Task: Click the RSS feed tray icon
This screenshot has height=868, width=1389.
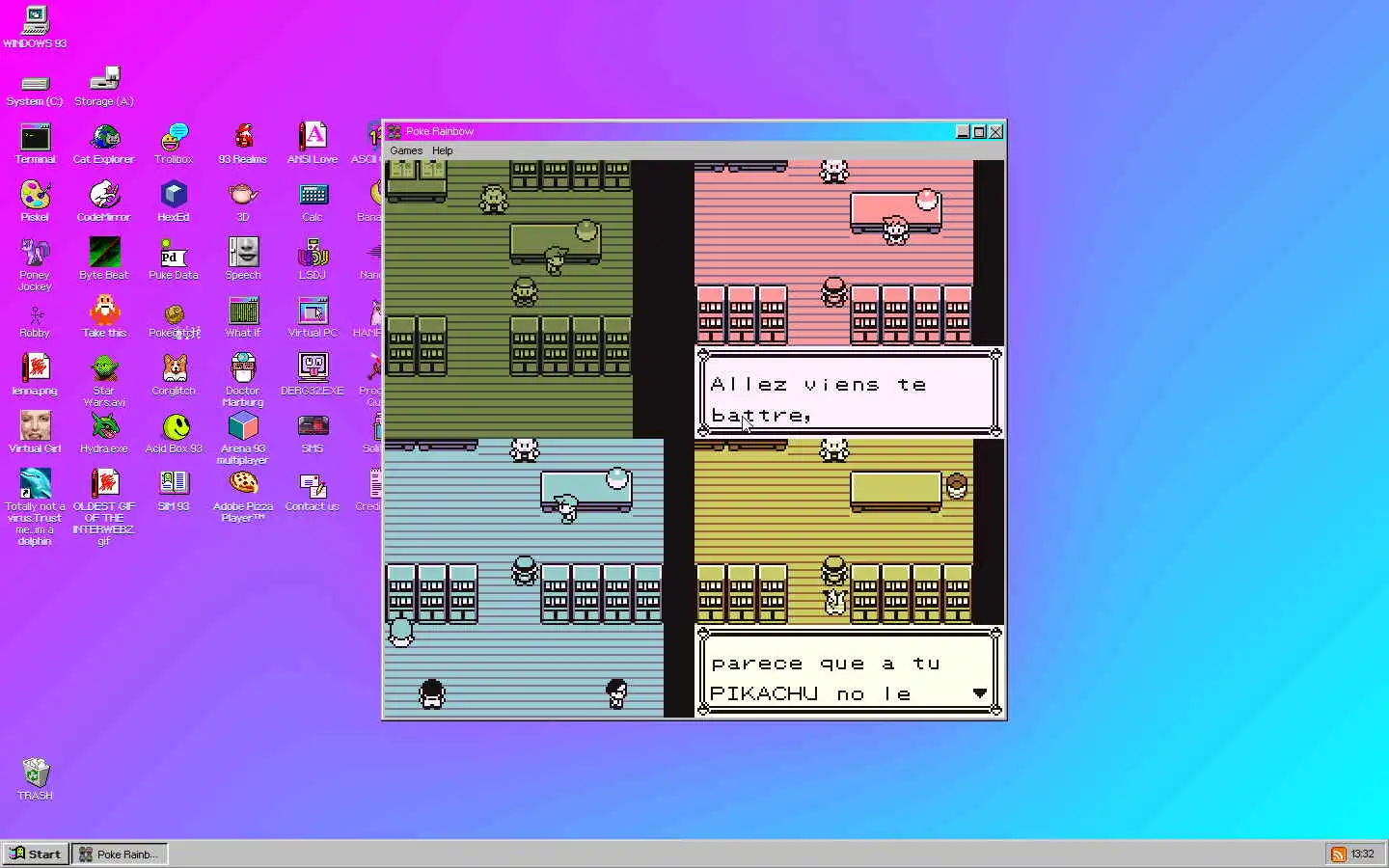Action: (1338, 854)
